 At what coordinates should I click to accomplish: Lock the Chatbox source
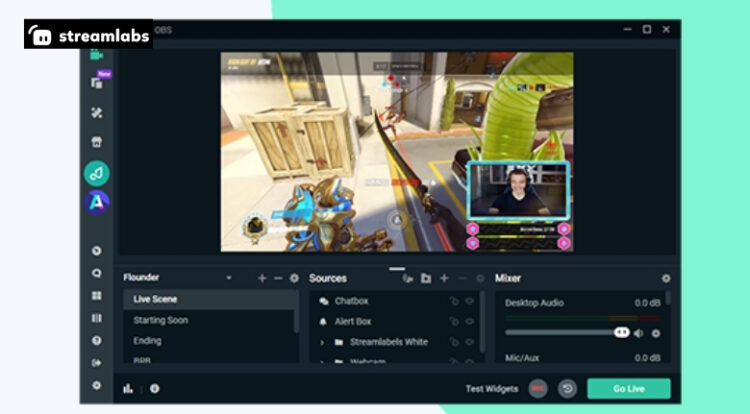point(454,301)
